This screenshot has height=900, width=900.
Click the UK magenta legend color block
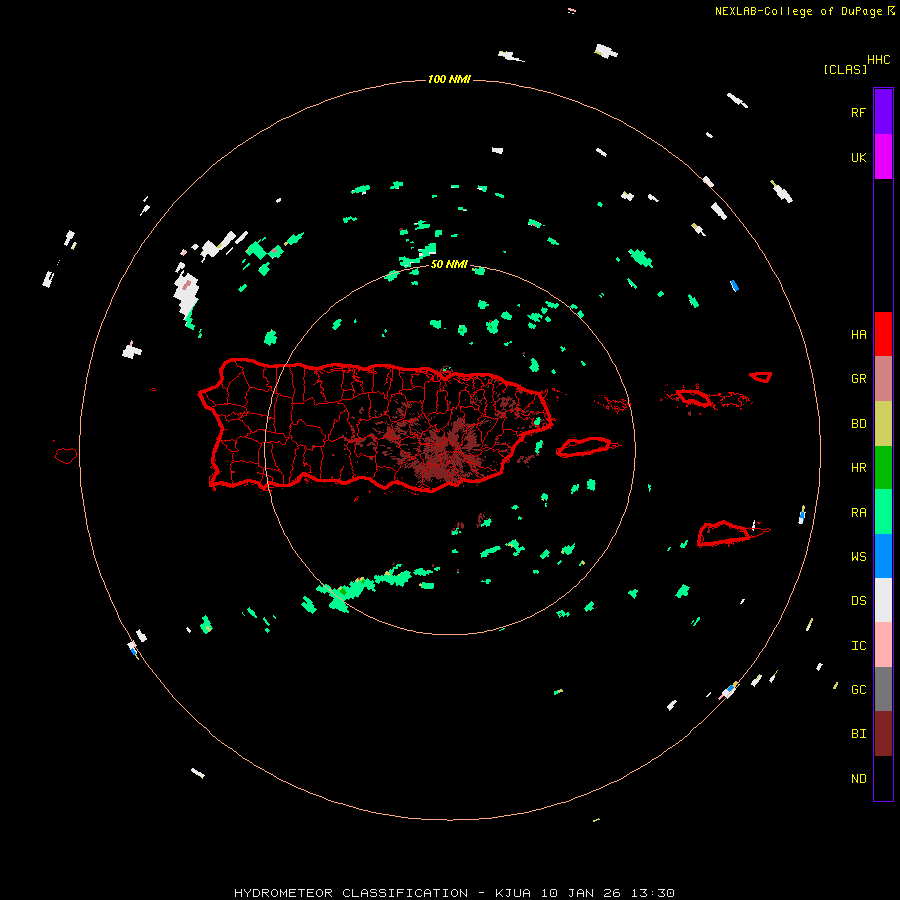point(883,157)
